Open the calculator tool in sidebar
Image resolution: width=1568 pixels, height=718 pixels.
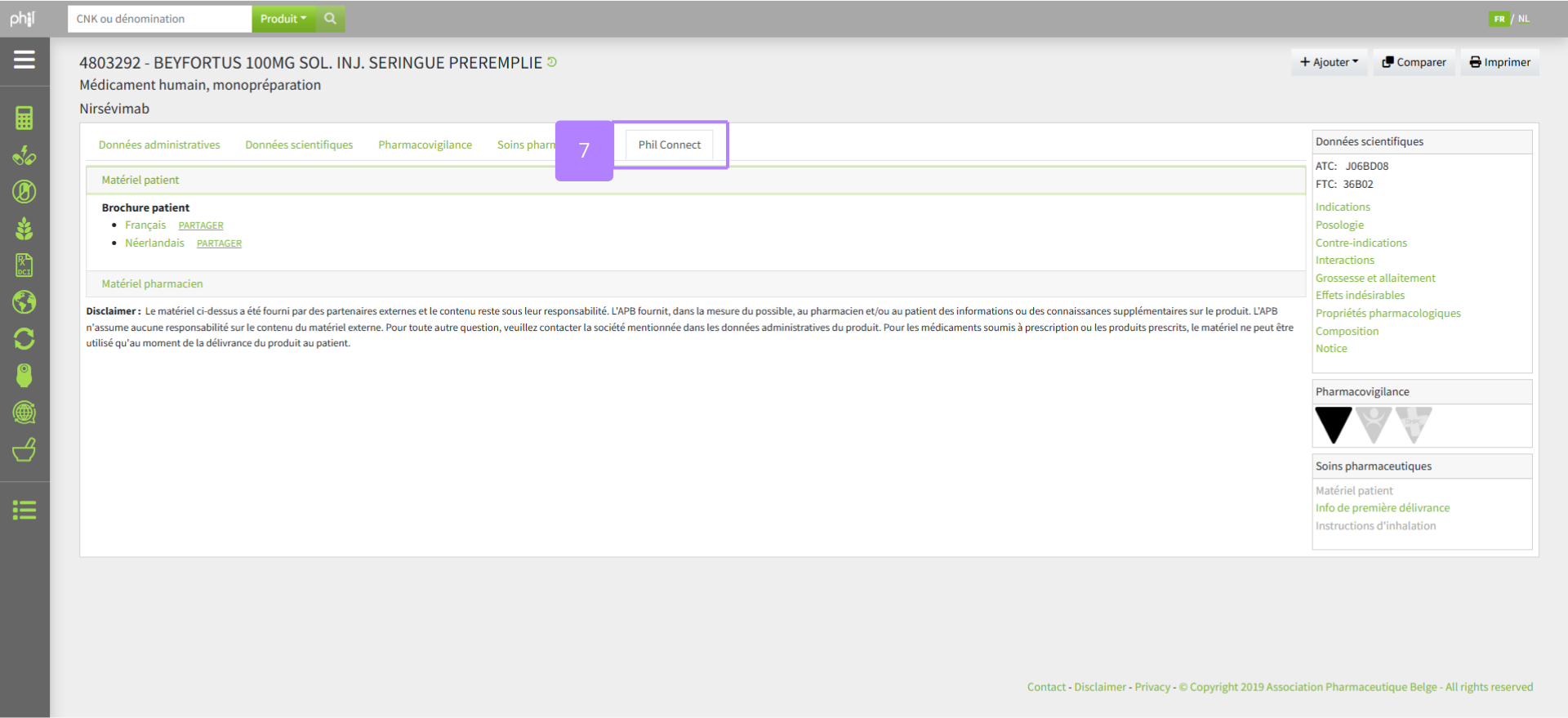(x=24, y=118)
